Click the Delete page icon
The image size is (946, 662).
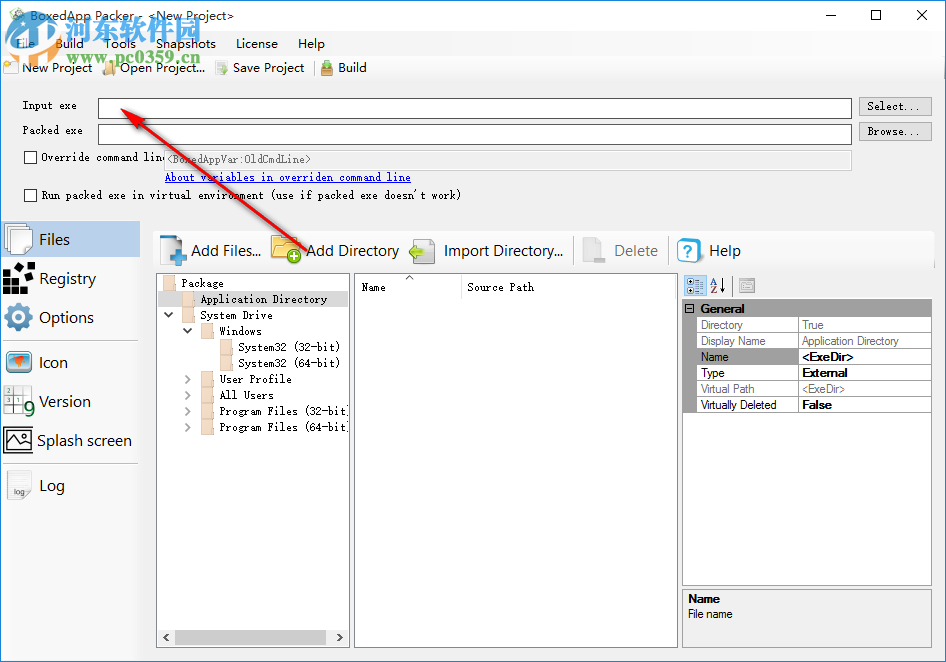pyautogui.click(x=593, y=250)
